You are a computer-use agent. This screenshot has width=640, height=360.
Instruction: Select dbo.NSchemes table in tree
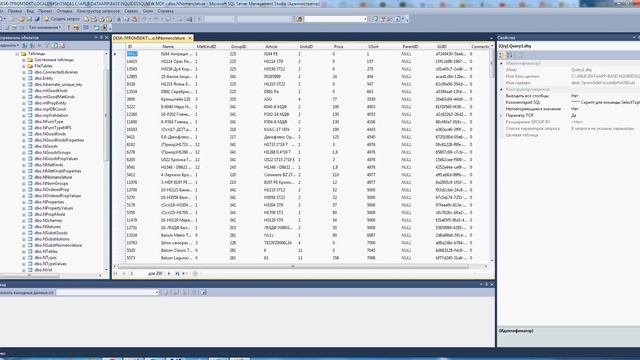pos(48,220)
